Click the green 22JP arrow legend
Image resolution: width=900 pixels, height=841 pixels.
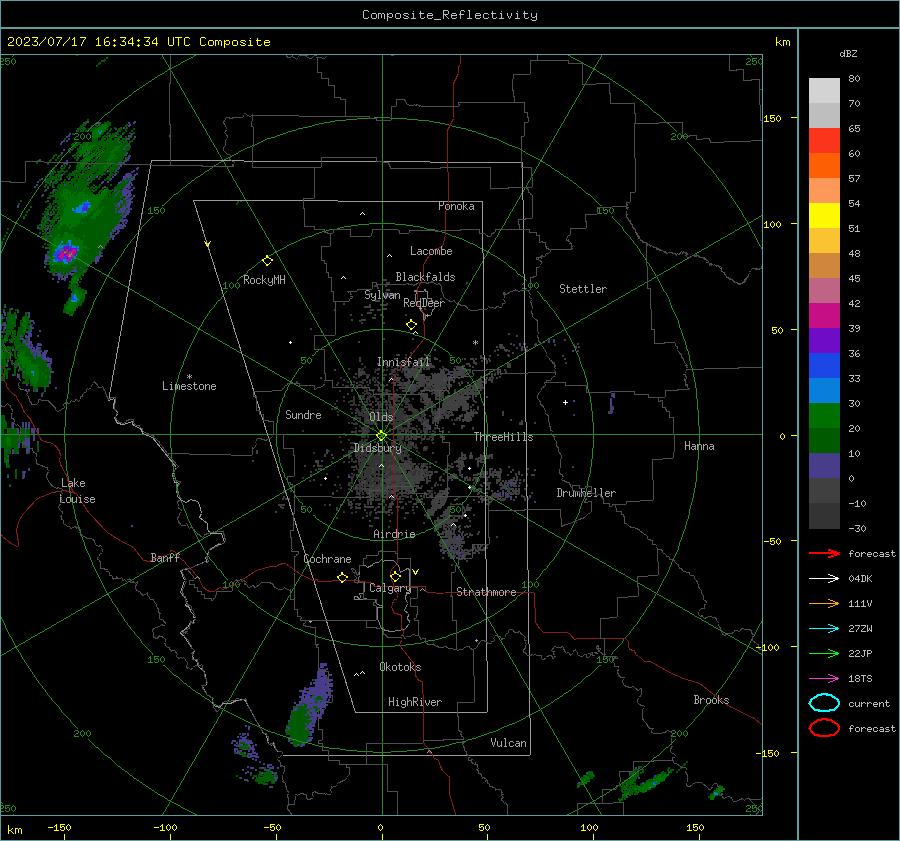[x=824, y=653]
